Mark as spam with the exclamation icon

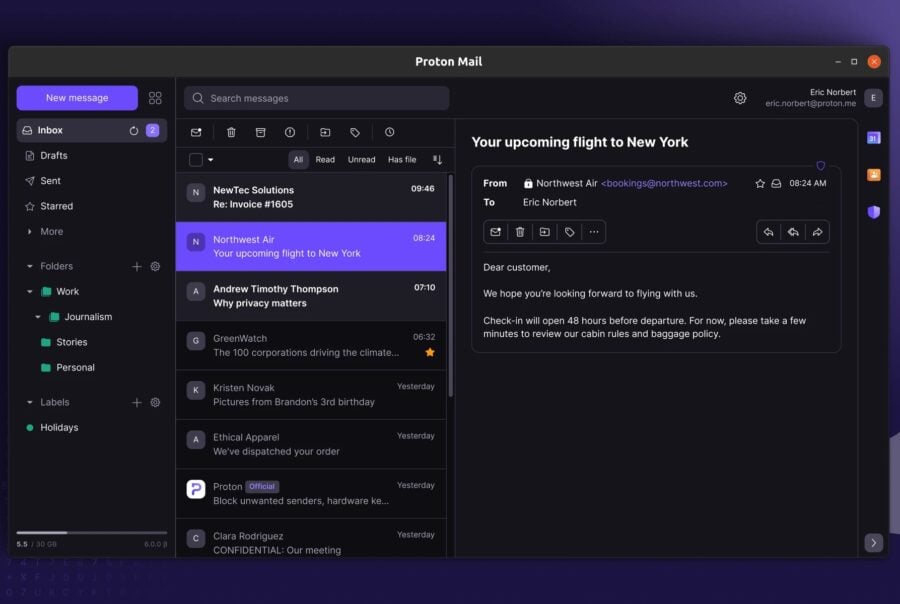[x=290, y=133]
